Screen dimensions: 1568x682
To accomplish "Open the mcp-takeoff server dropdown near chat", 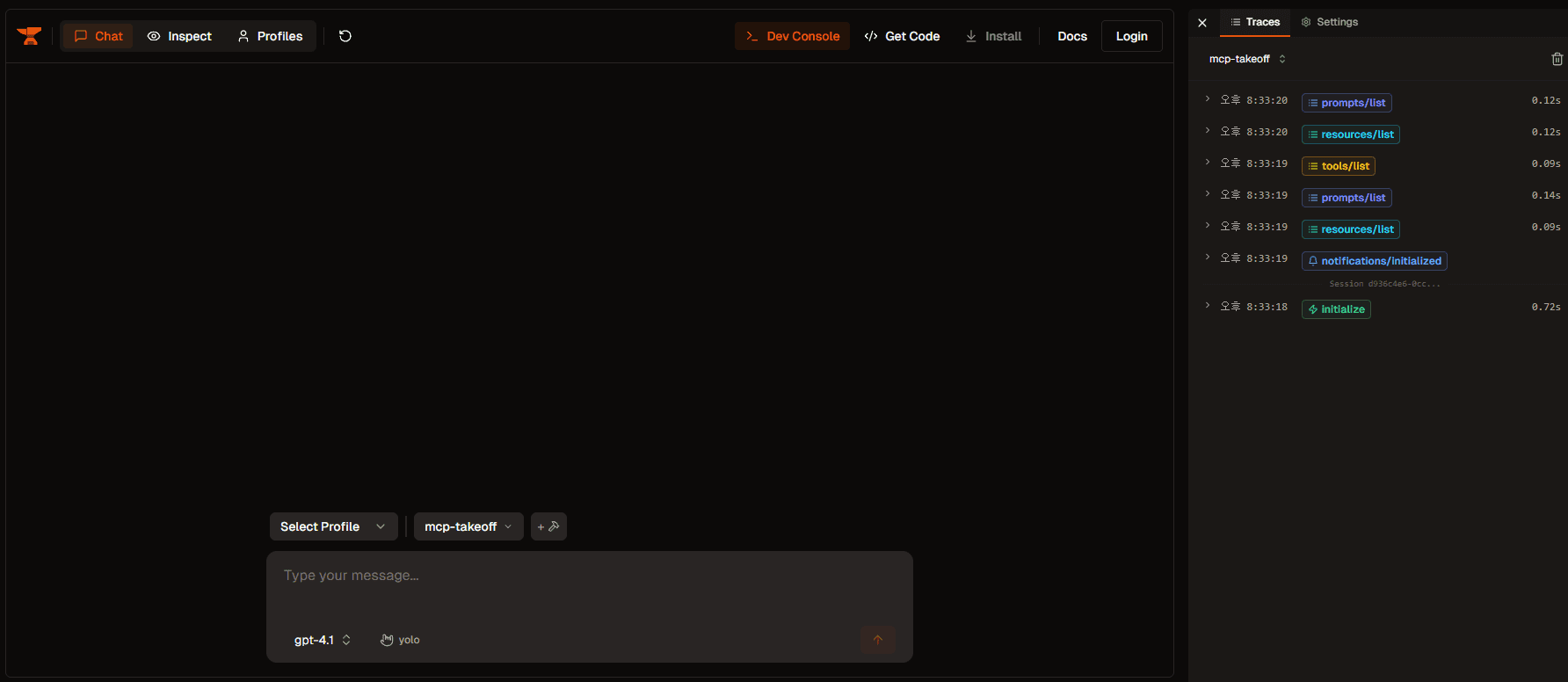I will tap(468, 526).
